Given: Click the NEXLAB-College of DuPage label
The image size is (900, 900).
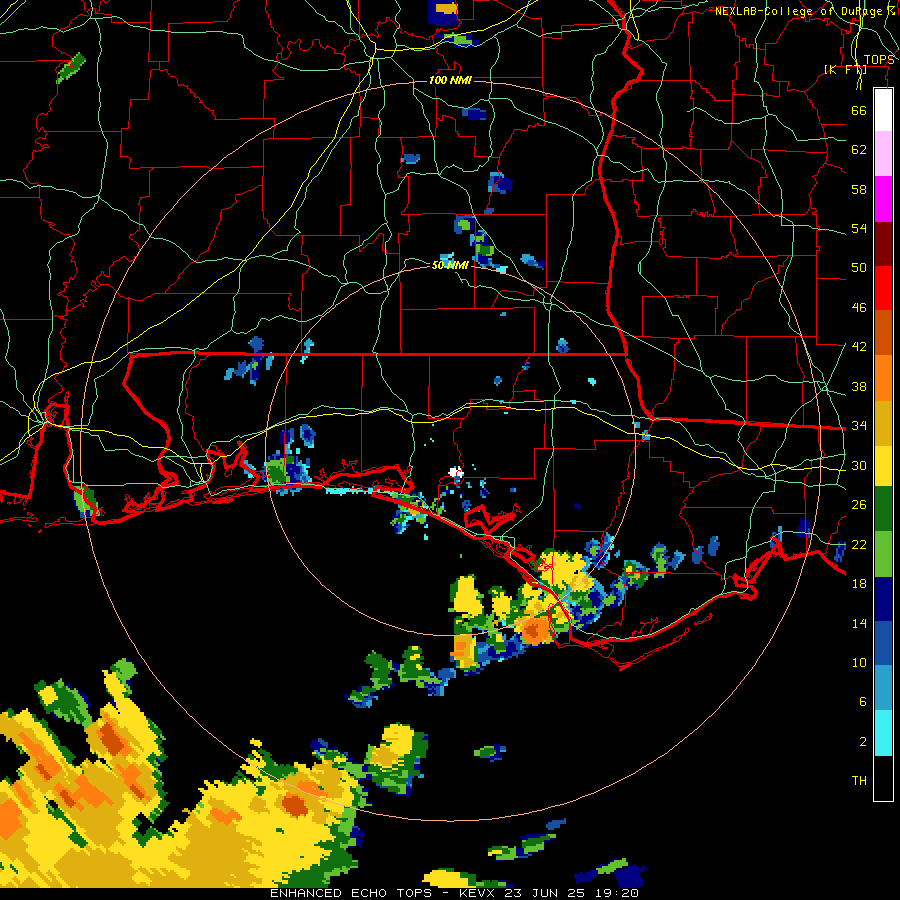Looking at the screenshot, I should click(x=804, y=11).
